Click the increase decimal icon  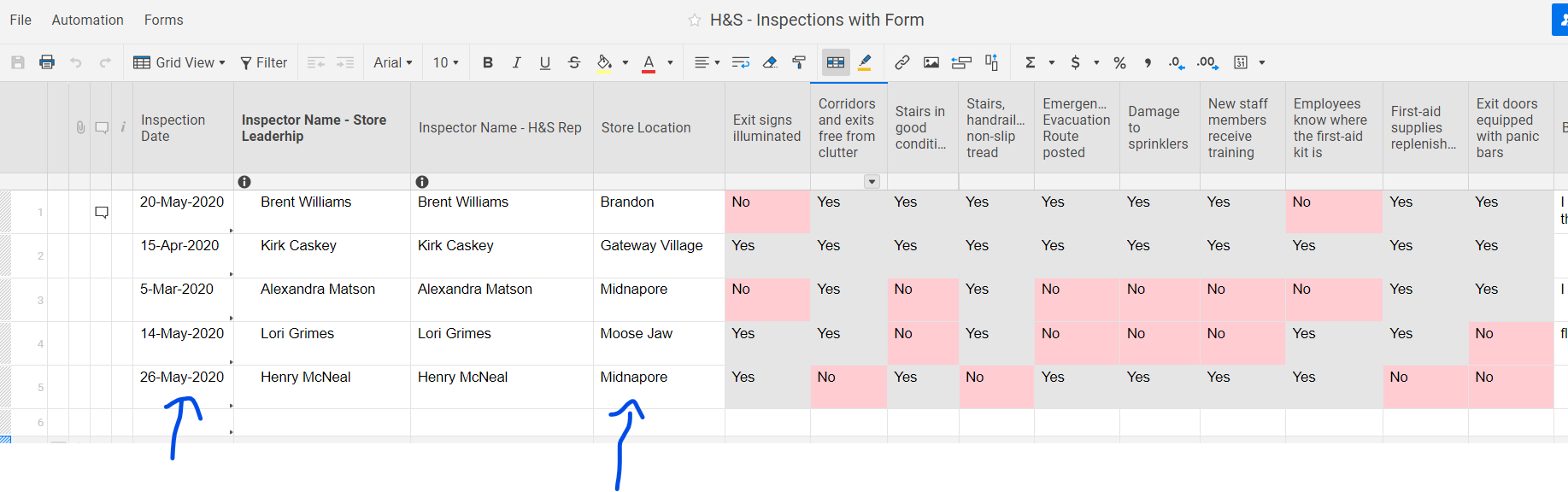pos(1207,62)
